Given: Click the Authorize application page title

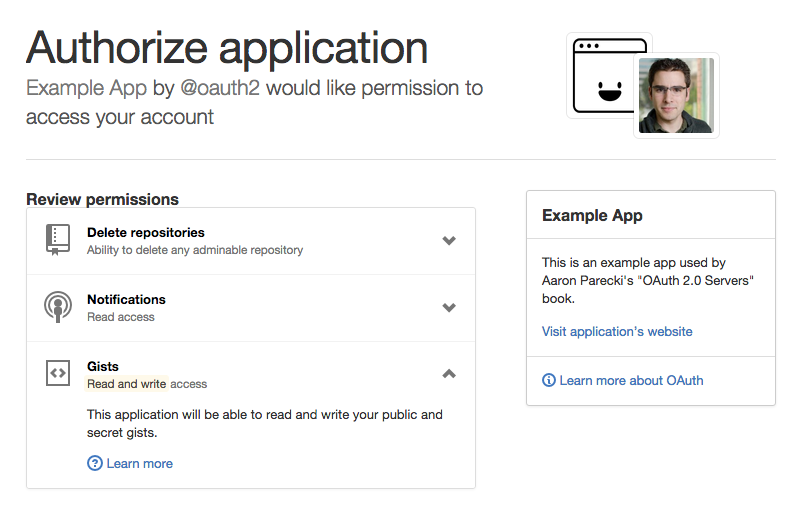Looking at the screenshot, I should pos(227,48).
